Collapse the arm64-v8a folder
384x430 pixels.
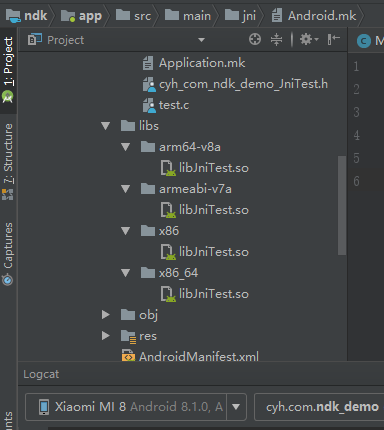(126, 147)
